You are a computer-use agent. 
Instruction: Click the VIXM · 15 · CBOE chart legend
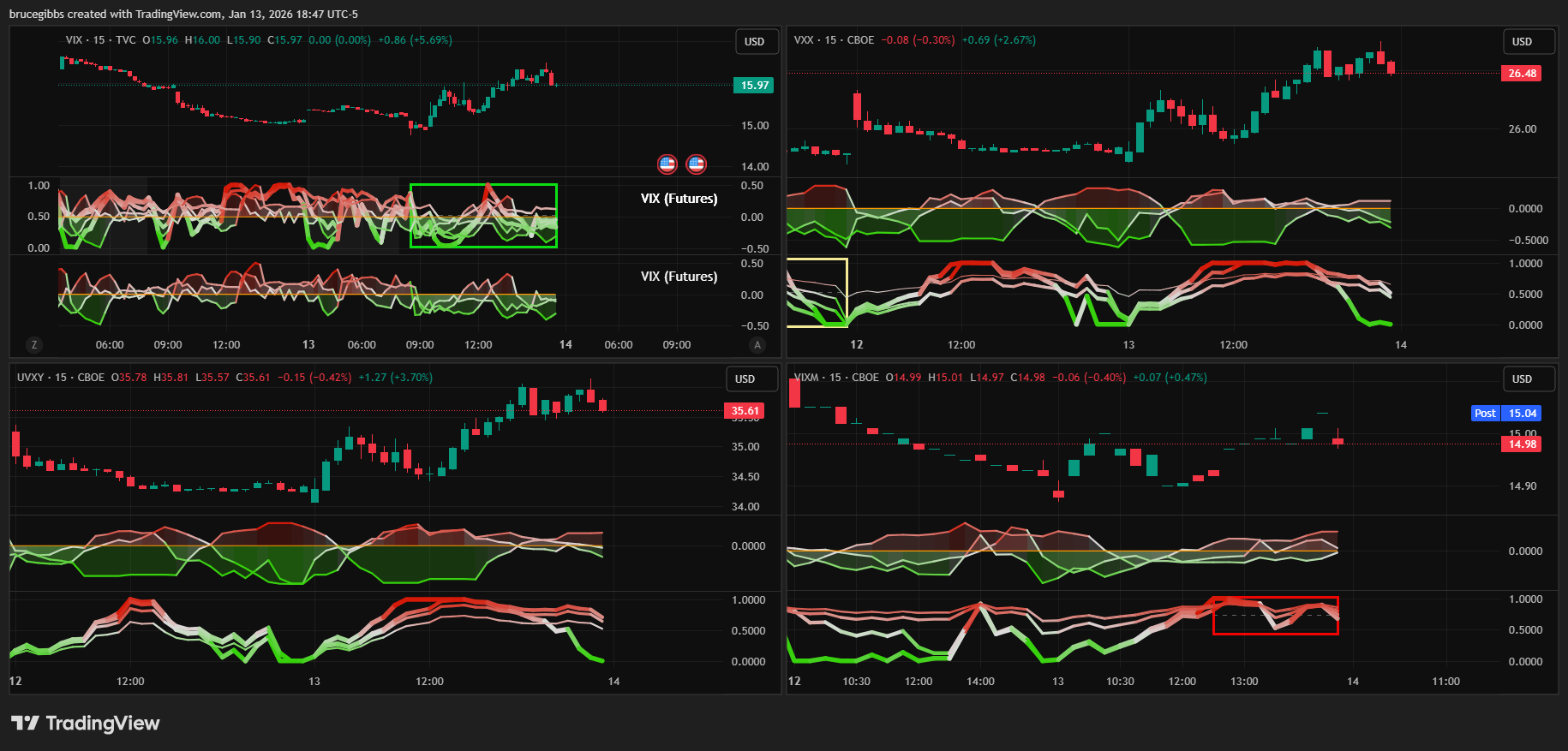tap(836, 378)
